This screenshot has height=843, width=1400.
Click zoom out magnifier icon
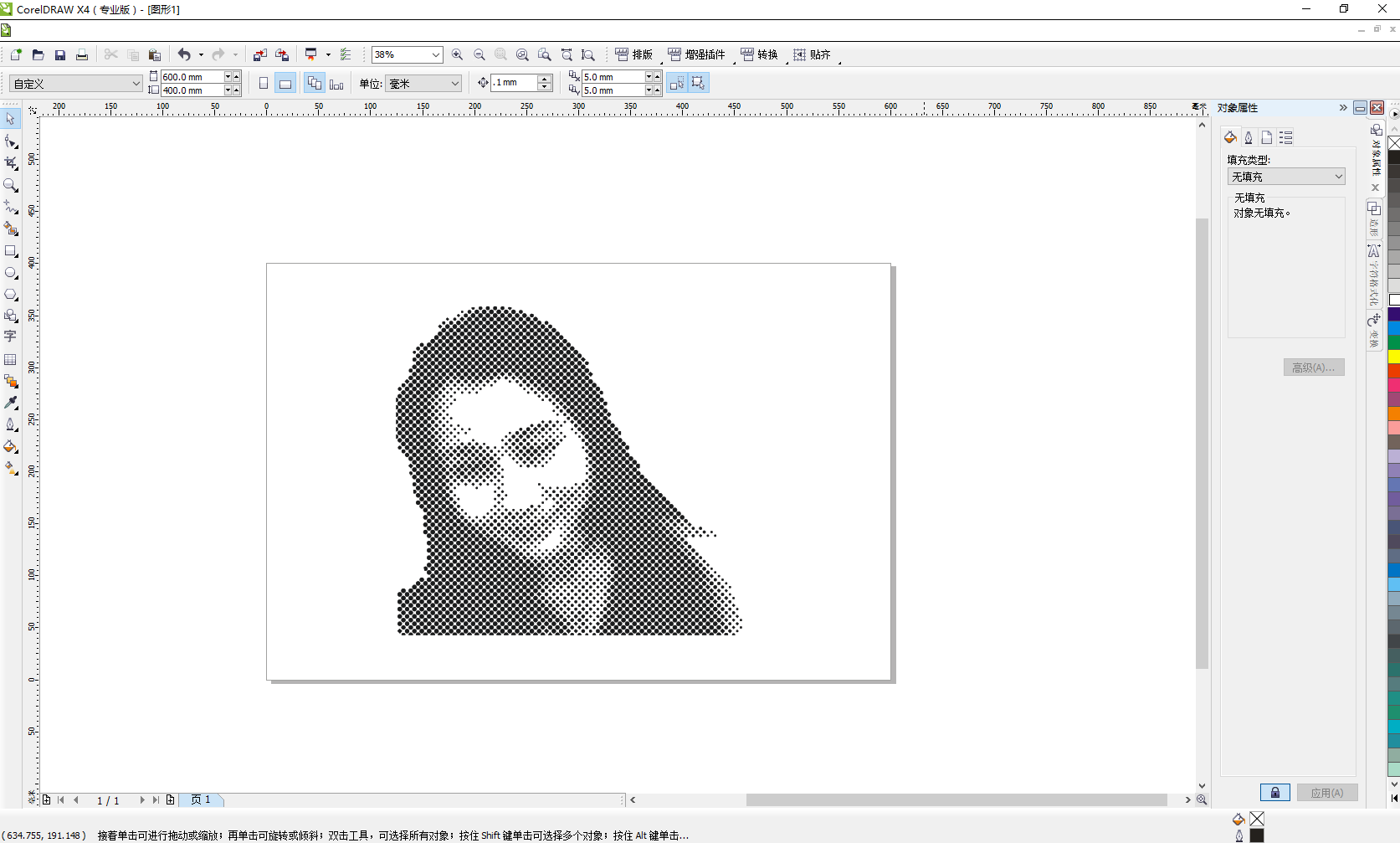(x=479, y=54)
